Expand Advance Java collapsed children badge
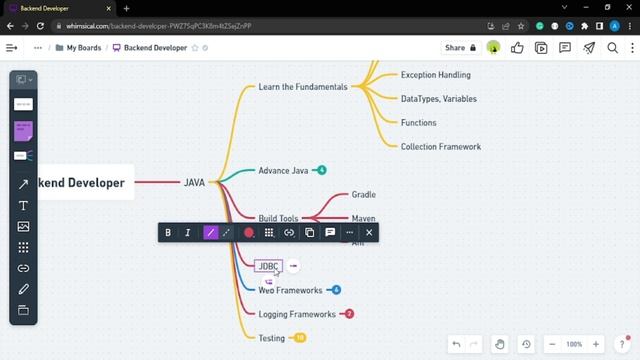The image size is (640, 360). point(322,170)
